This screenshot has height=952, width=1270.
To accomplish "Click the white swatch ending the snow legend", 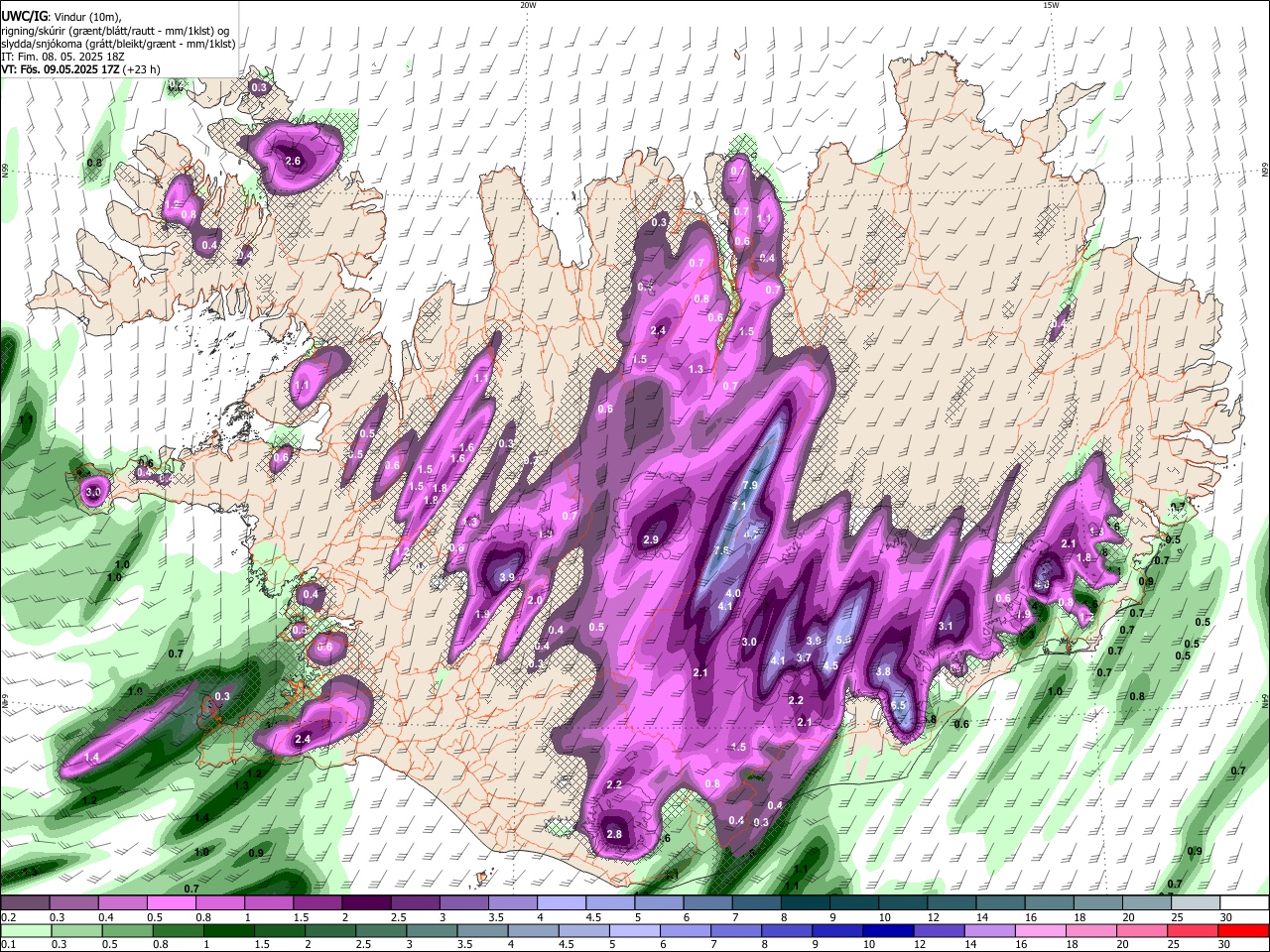I will [1244, 902].
